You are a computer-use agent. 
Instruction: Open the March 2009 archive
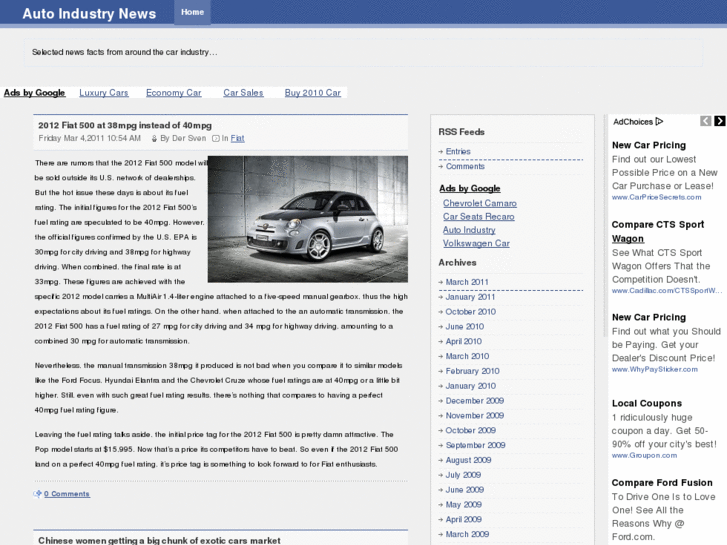[467, 534]
